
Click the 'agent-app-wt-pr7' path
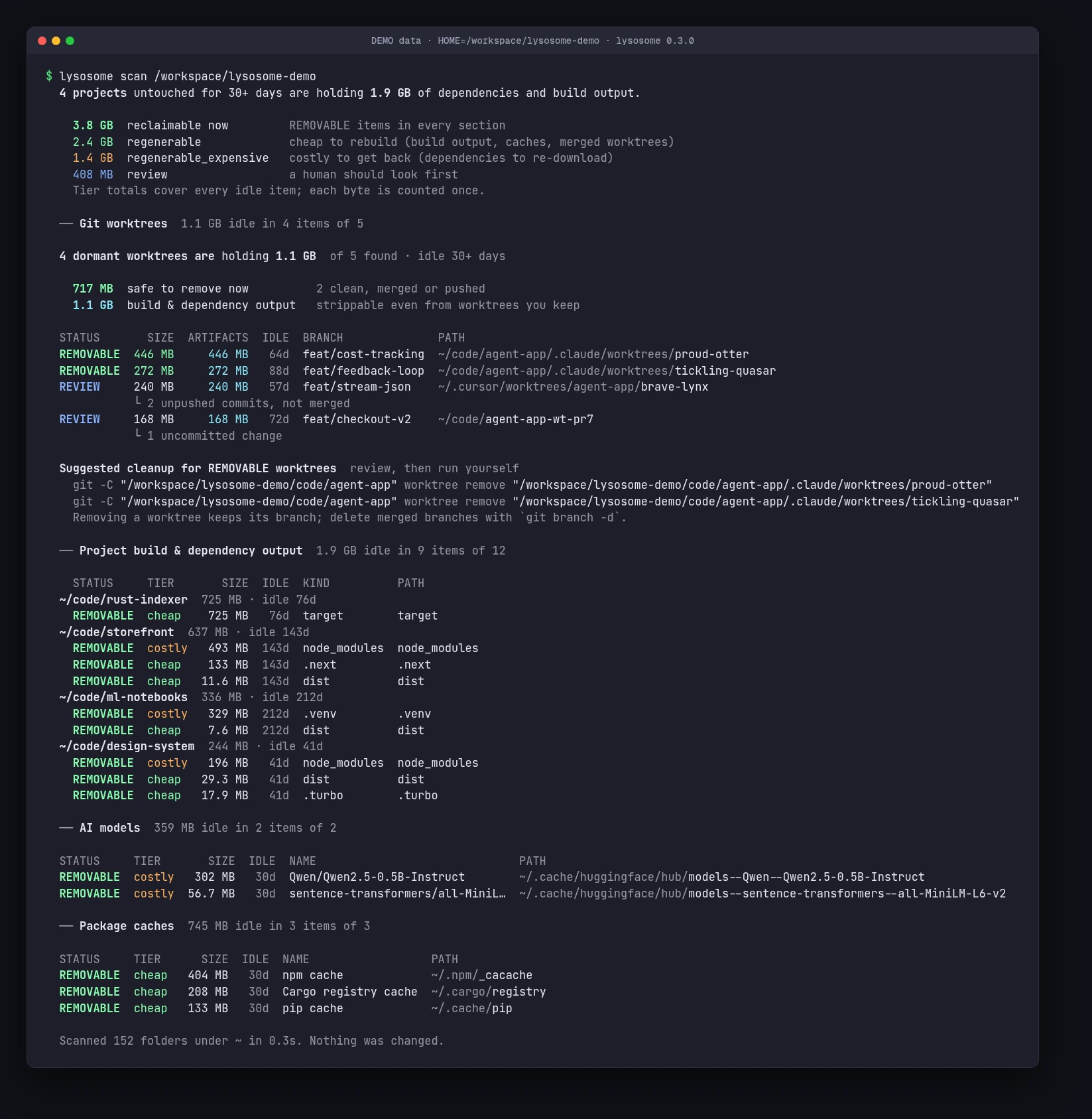click(539, 419)
